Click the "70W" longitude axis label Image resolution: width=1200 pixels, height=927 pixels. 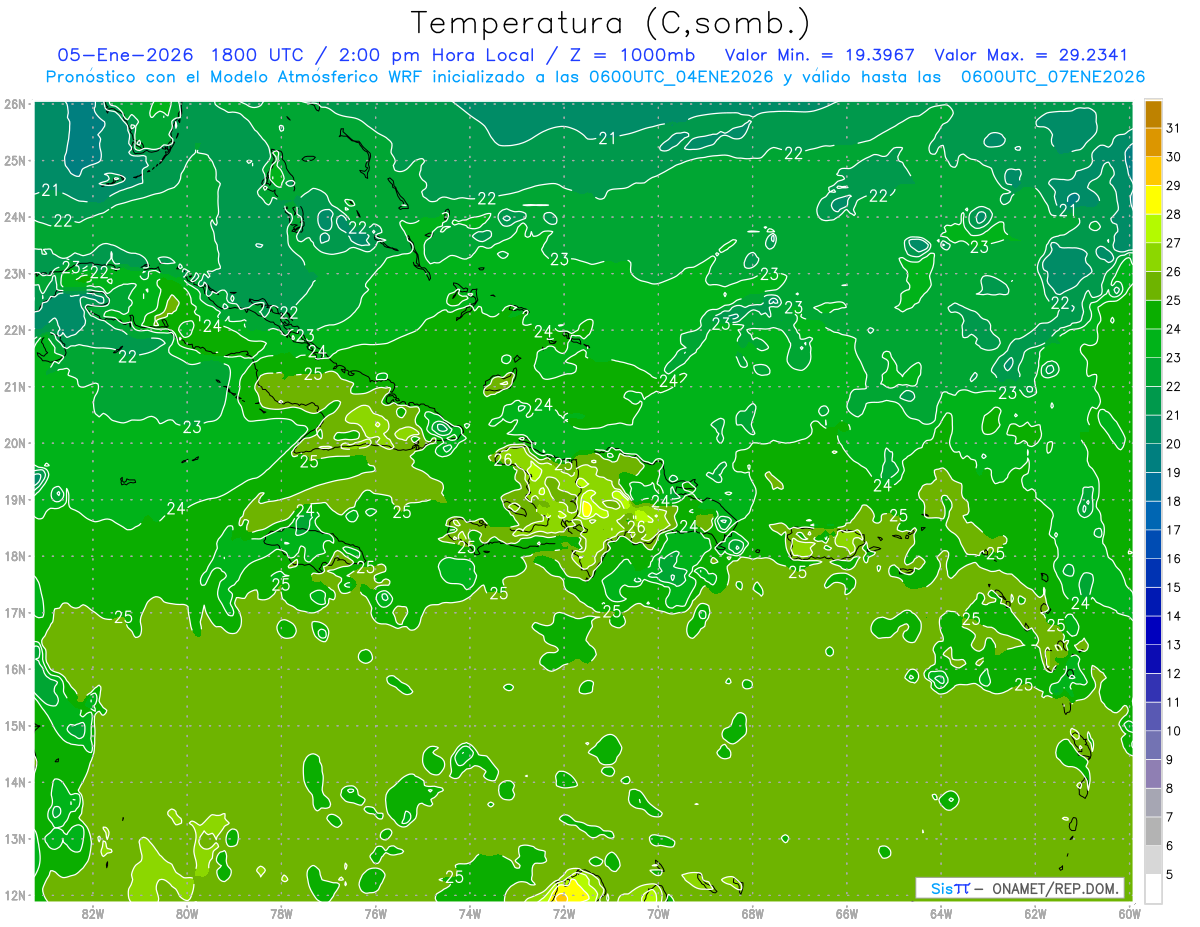[x=658, y=912]
